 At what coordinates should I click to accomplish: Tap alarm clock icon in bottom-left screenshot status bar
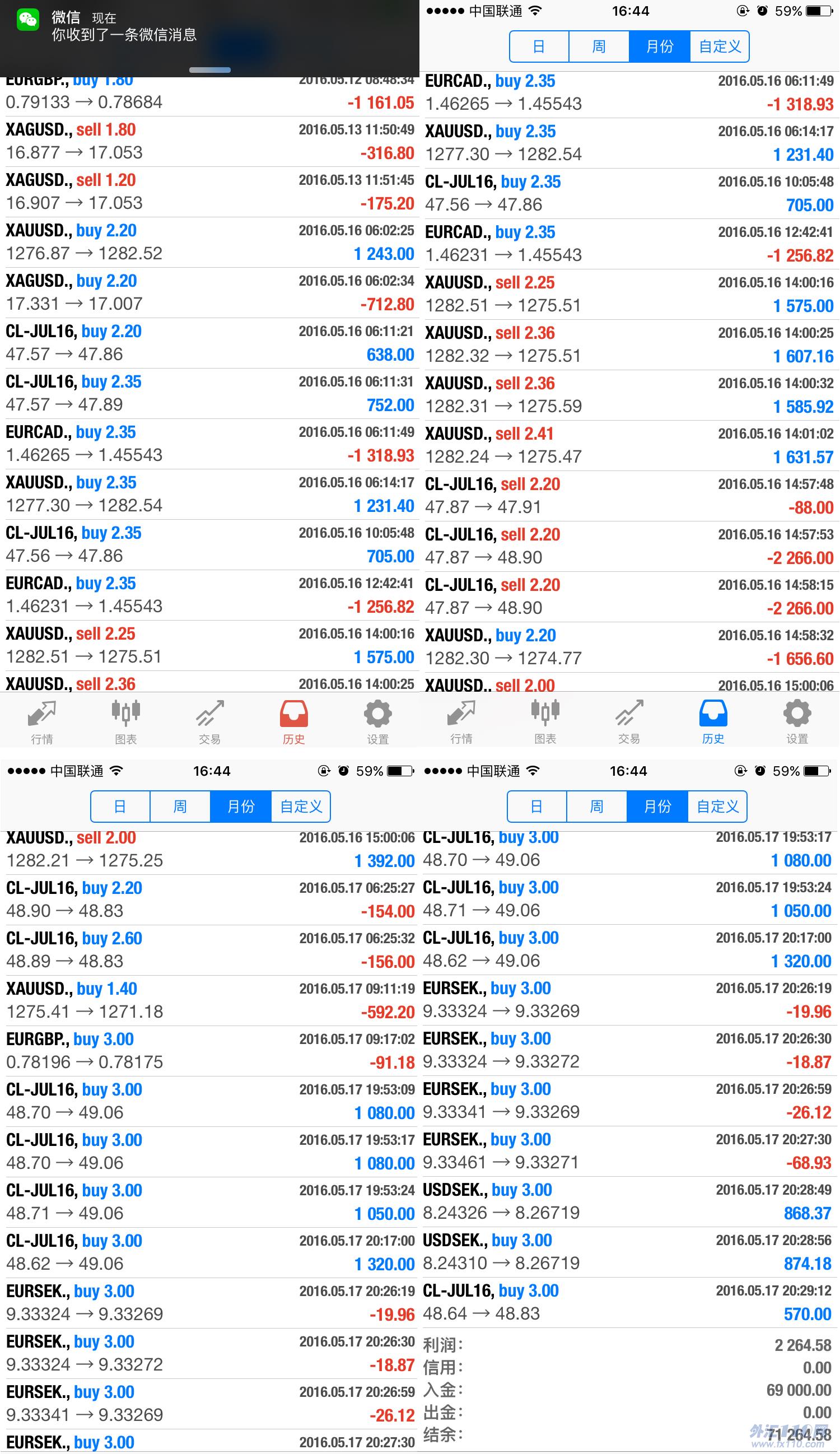343,771
